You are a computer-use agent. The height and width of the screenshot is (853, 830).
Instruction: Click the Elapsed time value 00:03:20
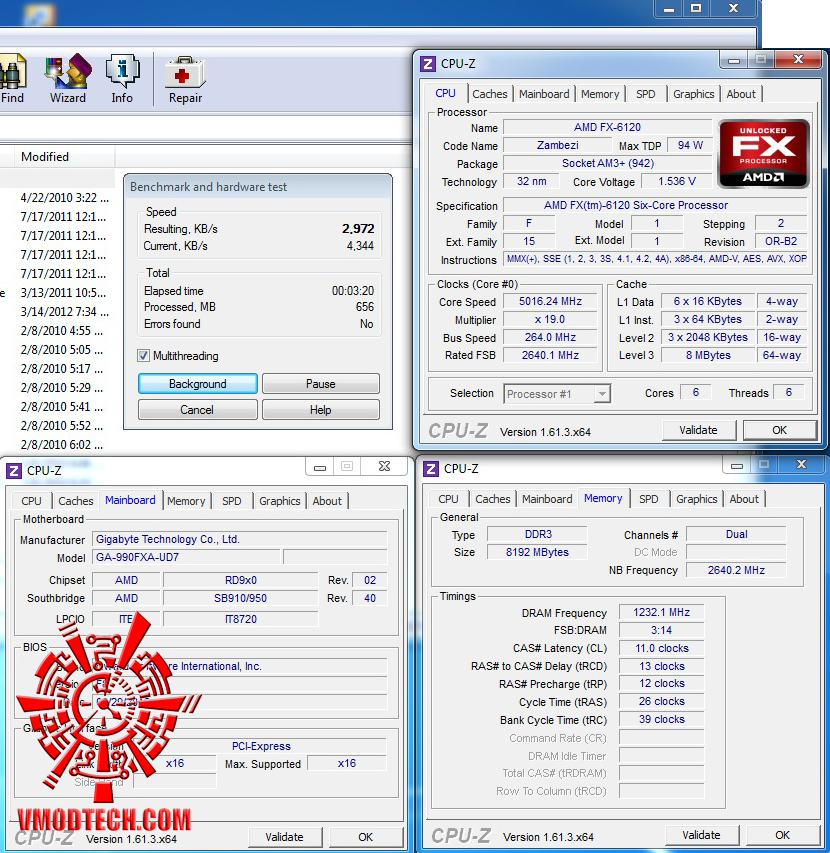pyautogui.click(x=352, y=291)
